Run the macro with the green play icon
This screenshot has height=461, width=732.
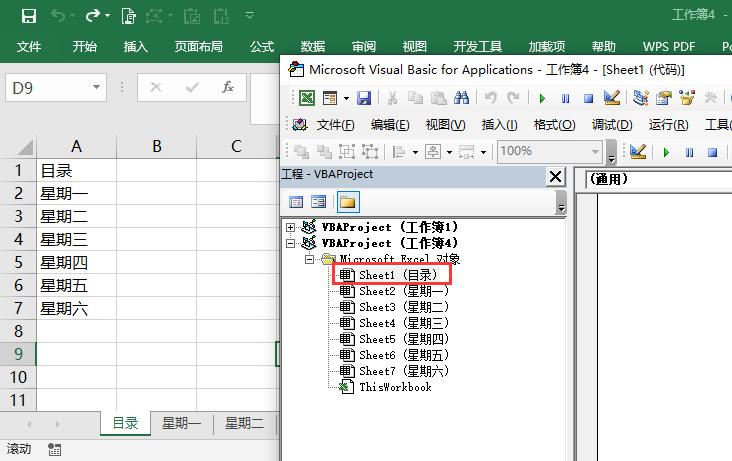point(542,98)
